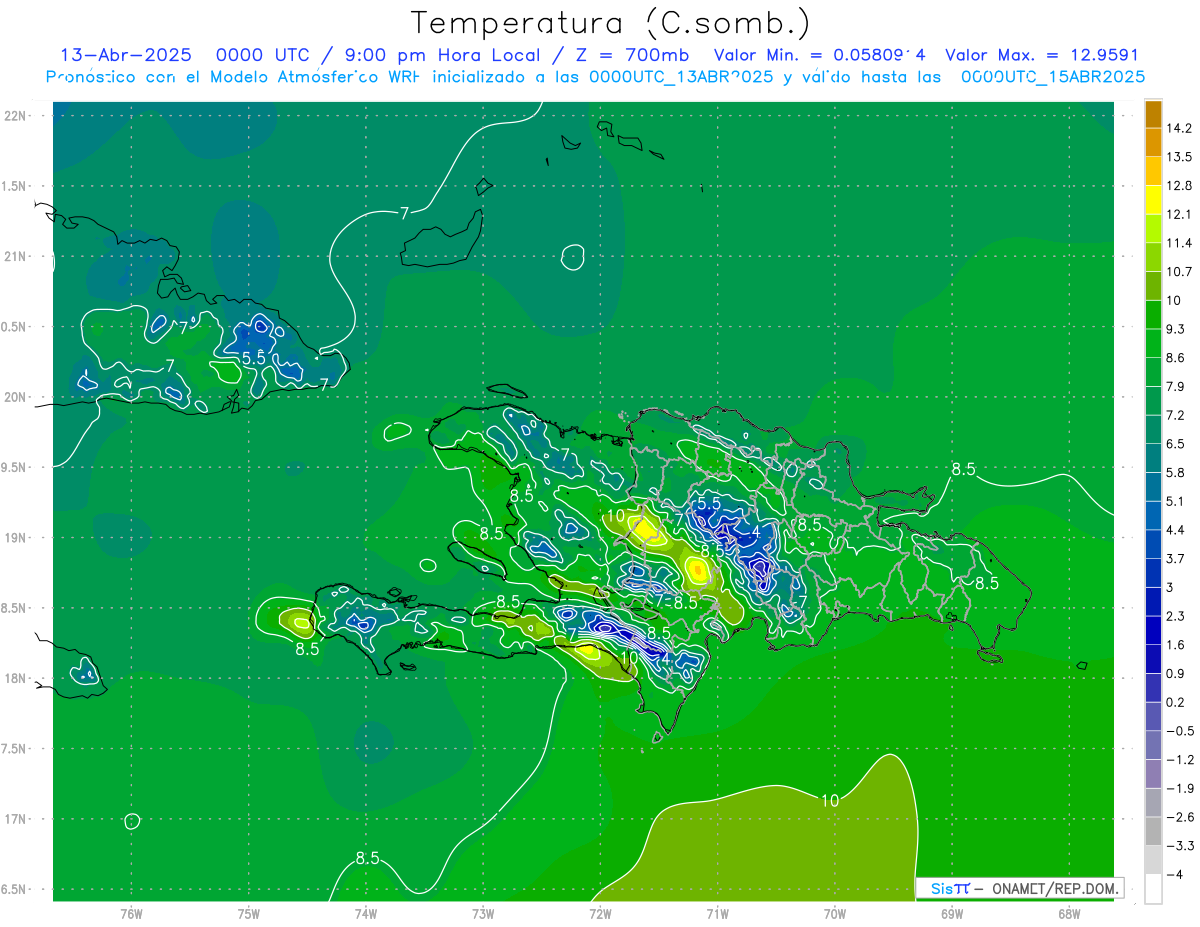The height and width of the screenshot is (927, 1200).
Task: Click legend value '-2.6'
Action: pos(1181,817)
